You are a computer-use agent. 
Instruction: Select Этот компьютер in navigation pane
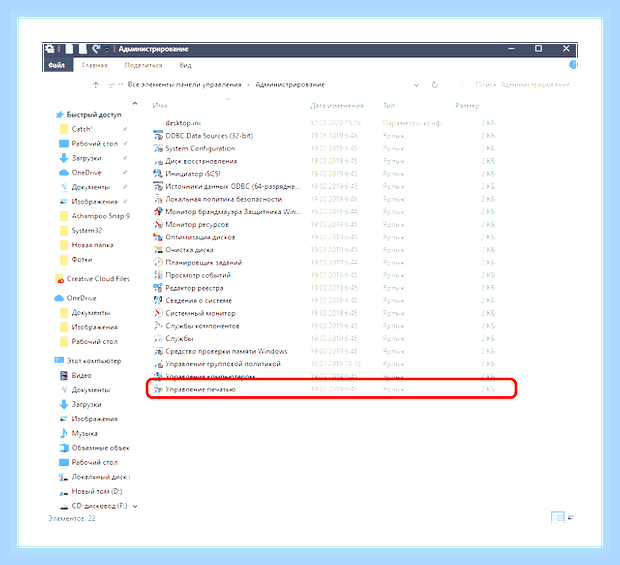(94, 361)
